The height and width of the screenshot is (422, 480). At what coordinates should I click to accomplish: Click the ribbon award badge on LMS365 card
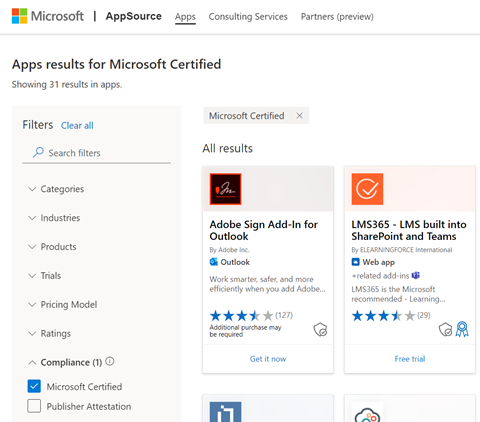tap(462, 329)
